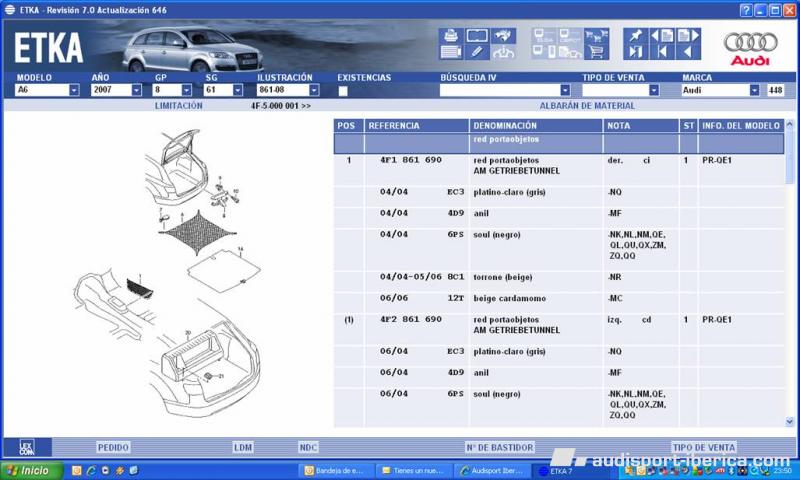The image size is (800, 480).
Task: Click Tipo de venta at the bottom bar
Action: pyautogui.click(x=704, y=447)
